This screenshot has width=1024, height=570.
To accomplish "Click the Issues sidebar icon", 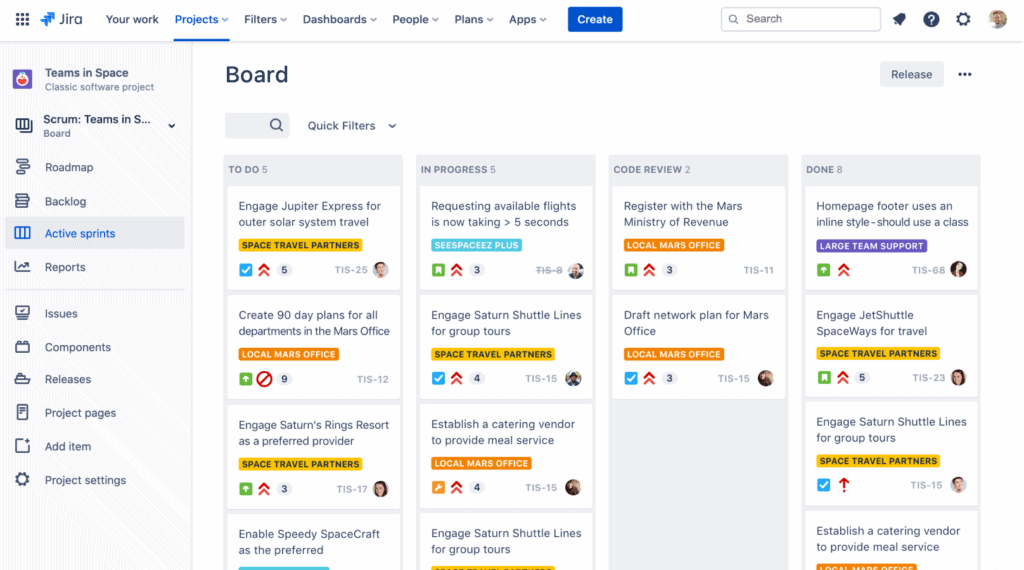I will [22, 313].
